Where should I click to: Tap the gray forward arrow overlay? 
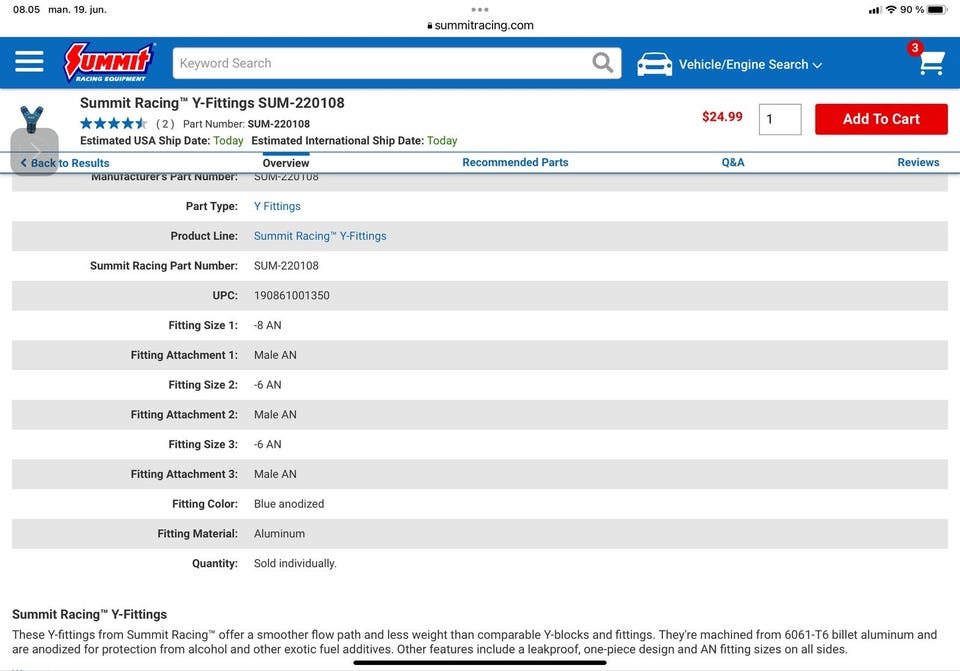[x=35, y=152]
